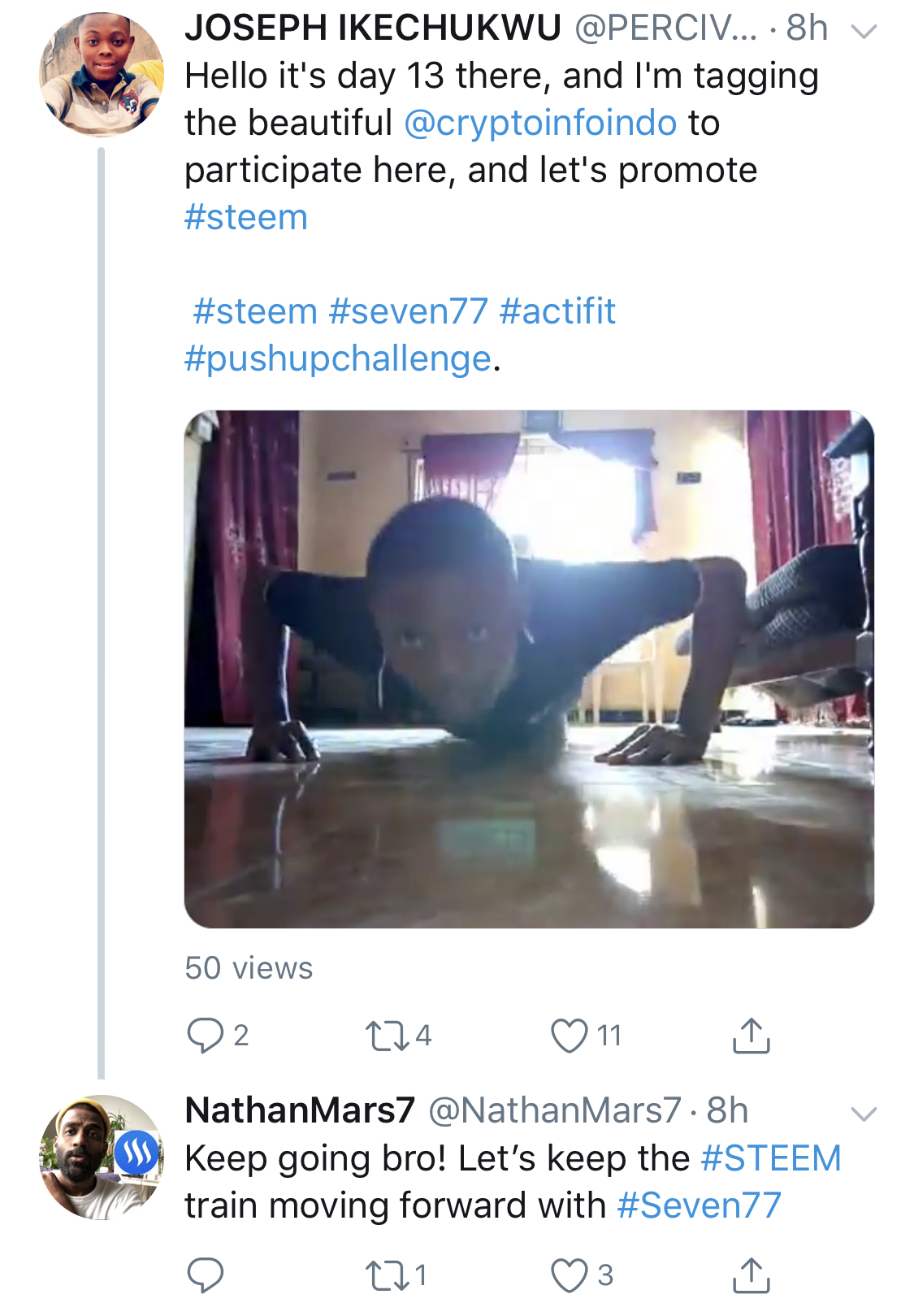
Task: Open the #seven77 hashtag in Joseph's tweet
Action: click(x=408, y=311)
